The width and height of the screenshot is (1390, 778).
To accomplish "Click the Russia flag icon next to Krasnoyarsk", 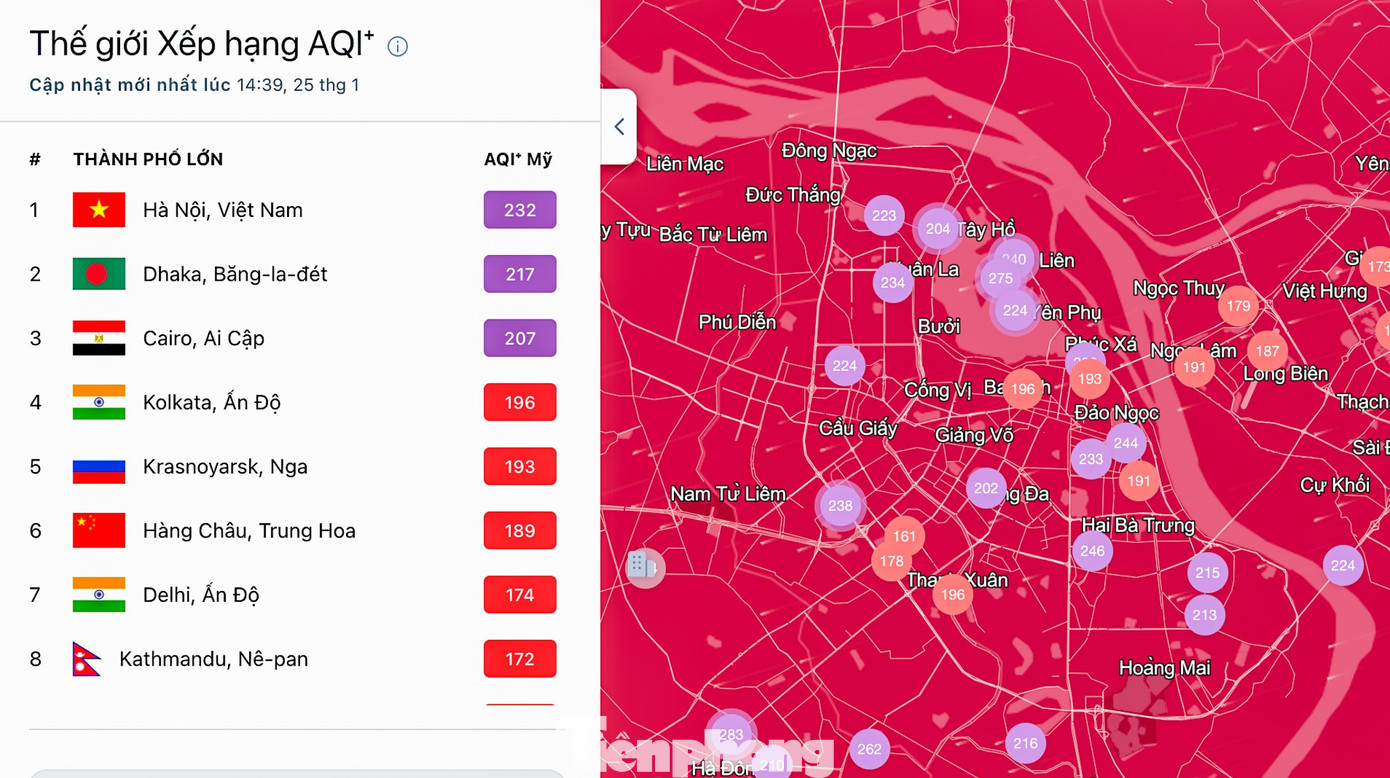I will tap(99, 467).
